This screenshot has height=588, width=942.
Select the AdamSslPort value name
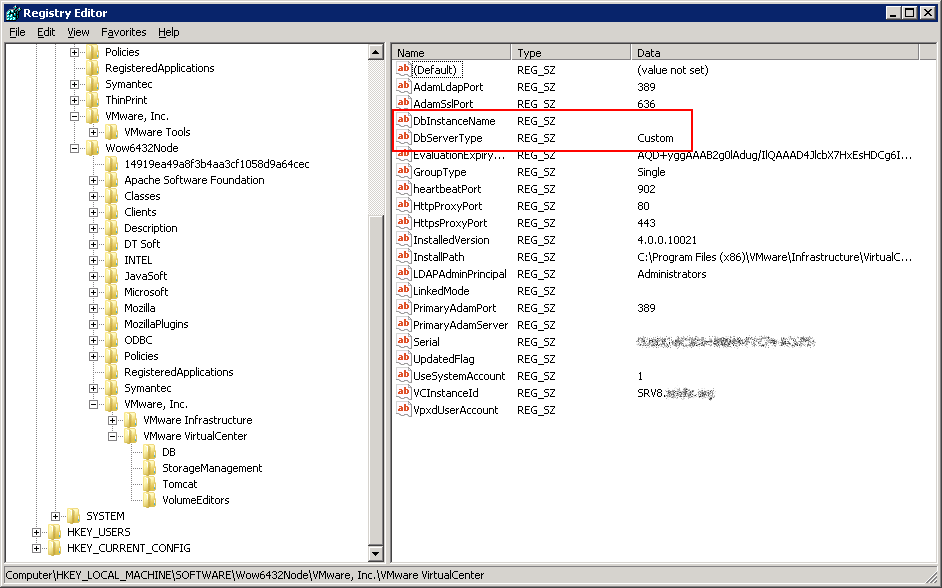click(443, 103)
